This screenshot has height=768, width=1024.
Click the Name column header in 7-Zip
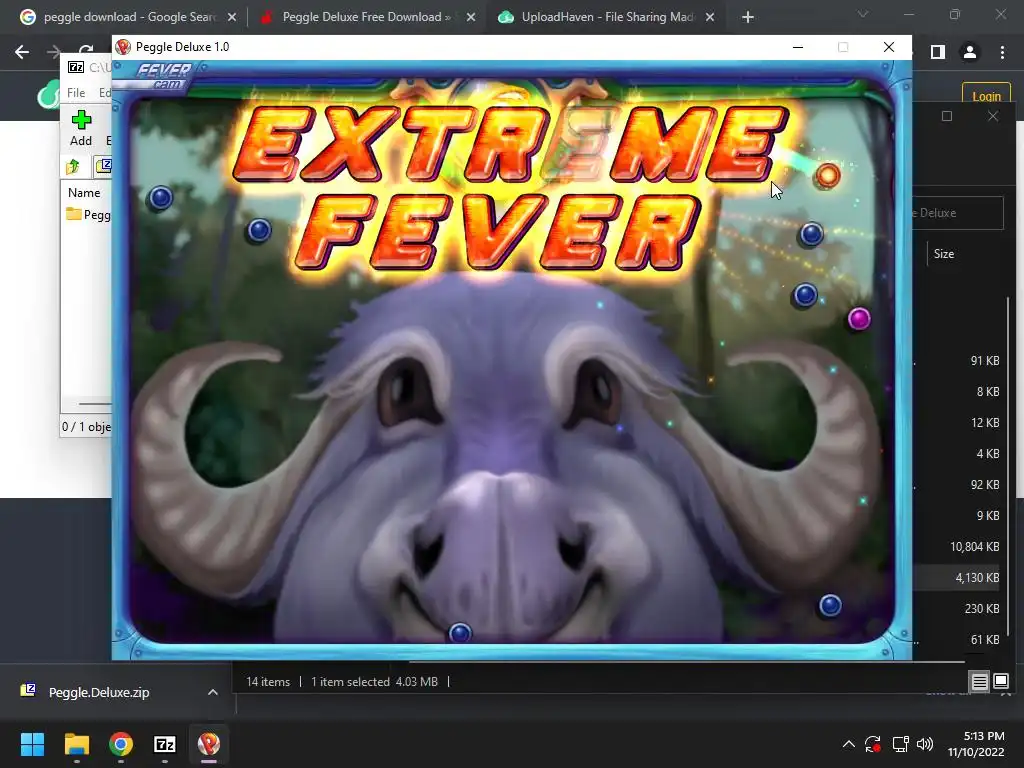click(x=84, y=193)
